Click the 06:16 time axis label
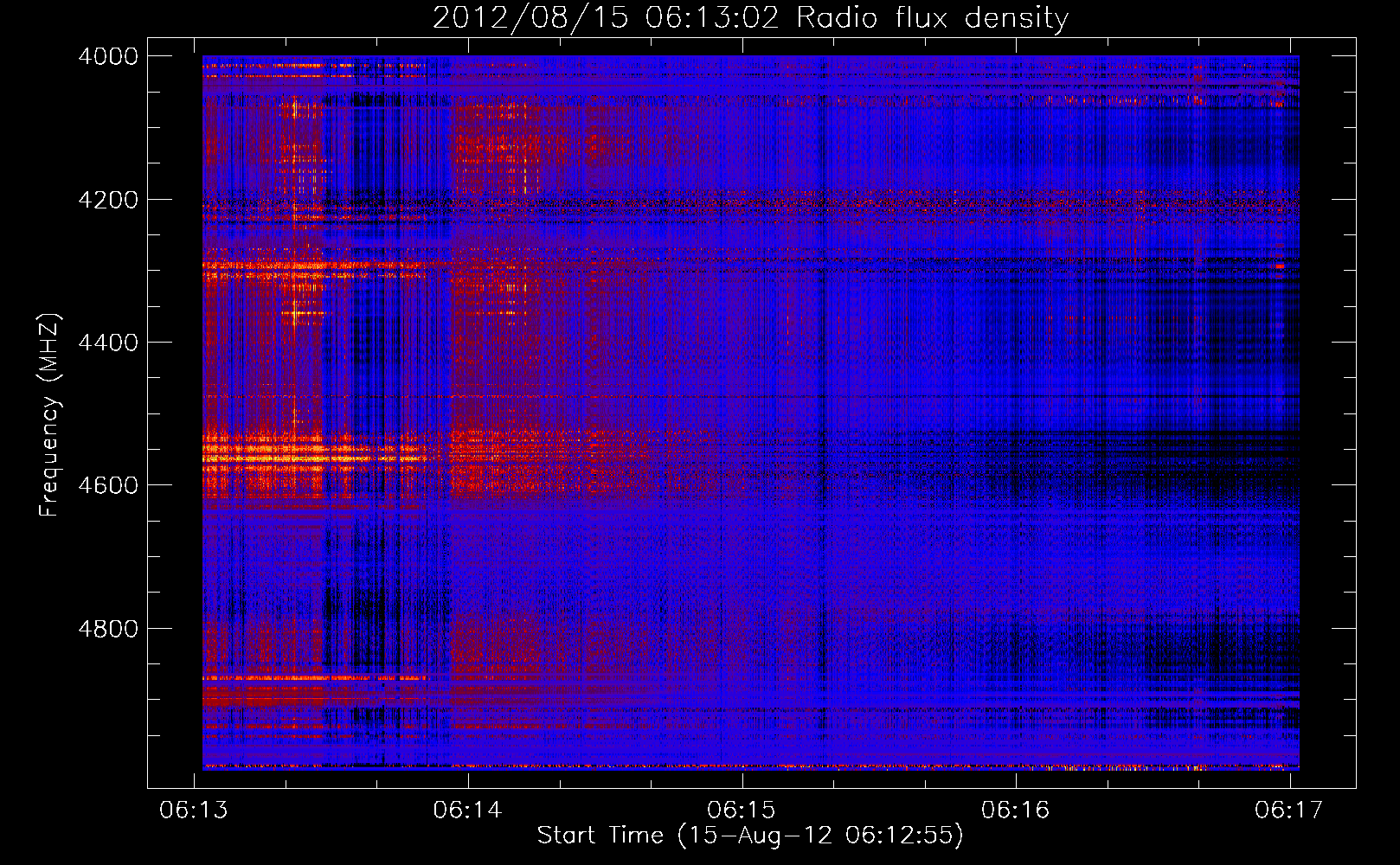Image resolution: width=1400 pixels, height=865 pixels. tap(1016, 810)
